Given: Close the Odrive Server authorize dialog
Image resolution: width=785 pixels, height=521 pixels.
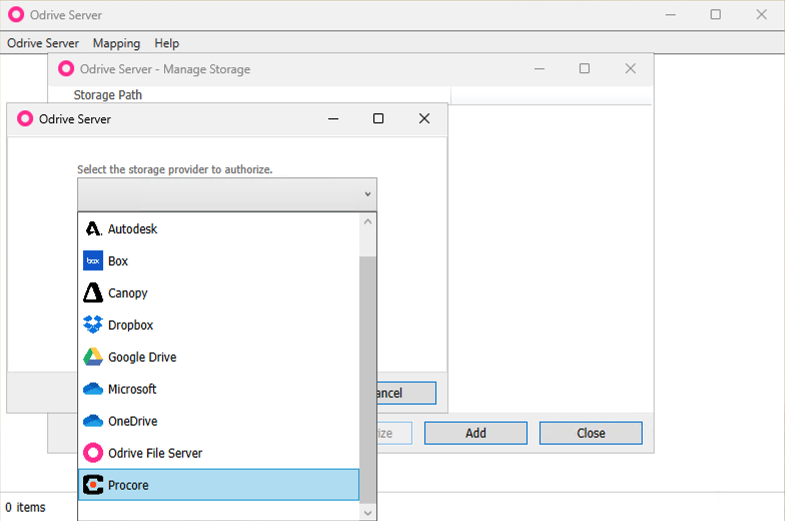Looking at the screenshot, I should (424, 119).
